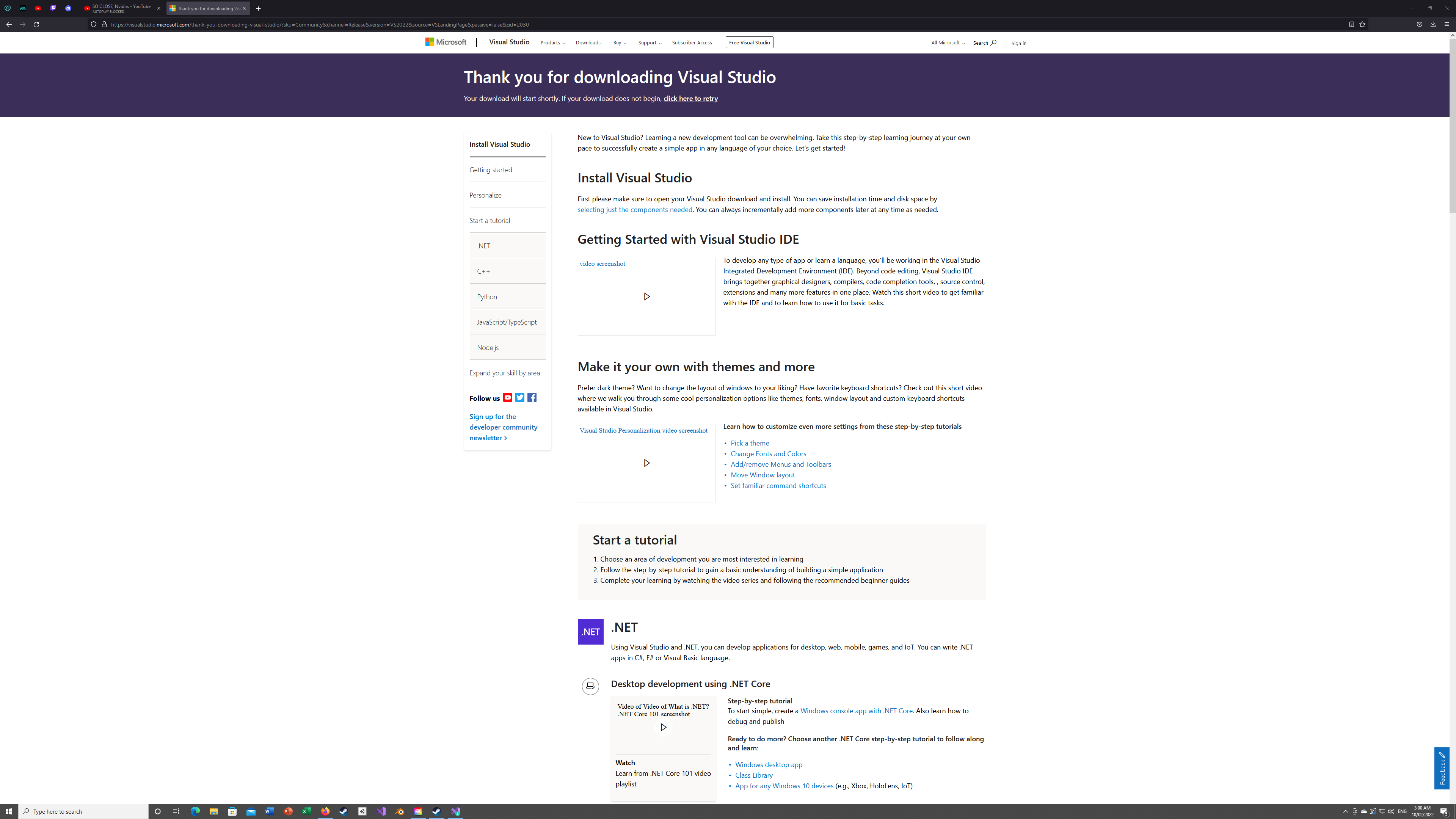Open a new tab with the plus button

(258, 8)
